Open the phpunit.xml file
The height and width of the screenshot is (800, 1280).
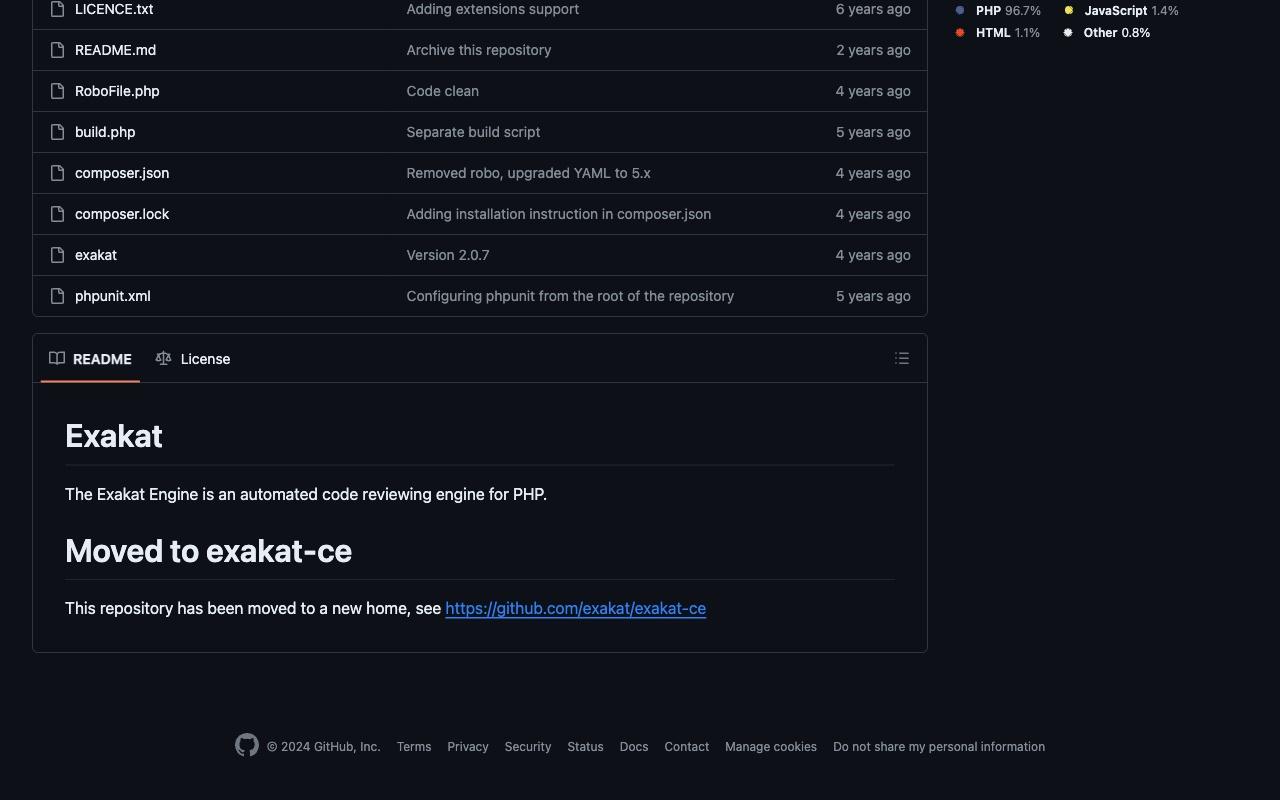(113, 296)
